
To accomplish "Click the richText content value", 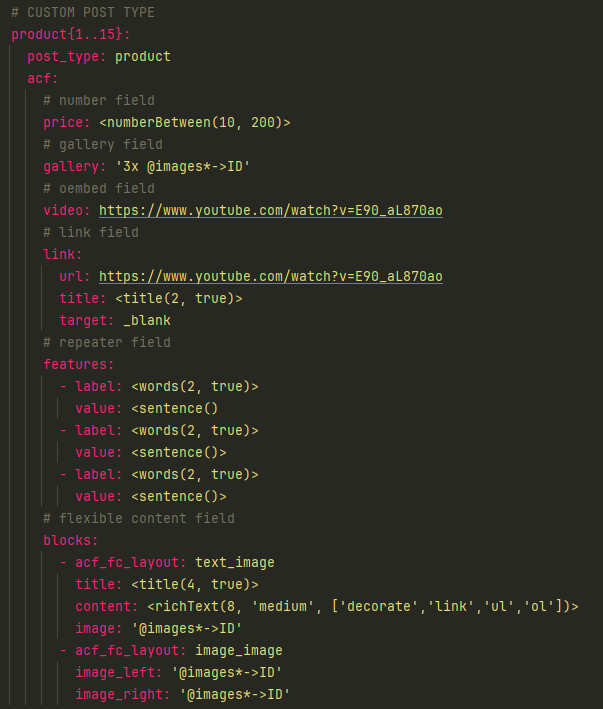I will coord(362,606).
